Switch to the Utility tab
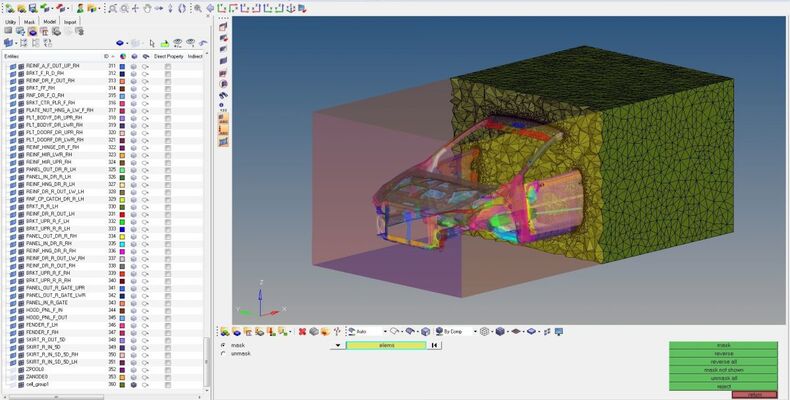Image resolution: width=790 pixels, height=400 pixels. click(x=11, y=21)
